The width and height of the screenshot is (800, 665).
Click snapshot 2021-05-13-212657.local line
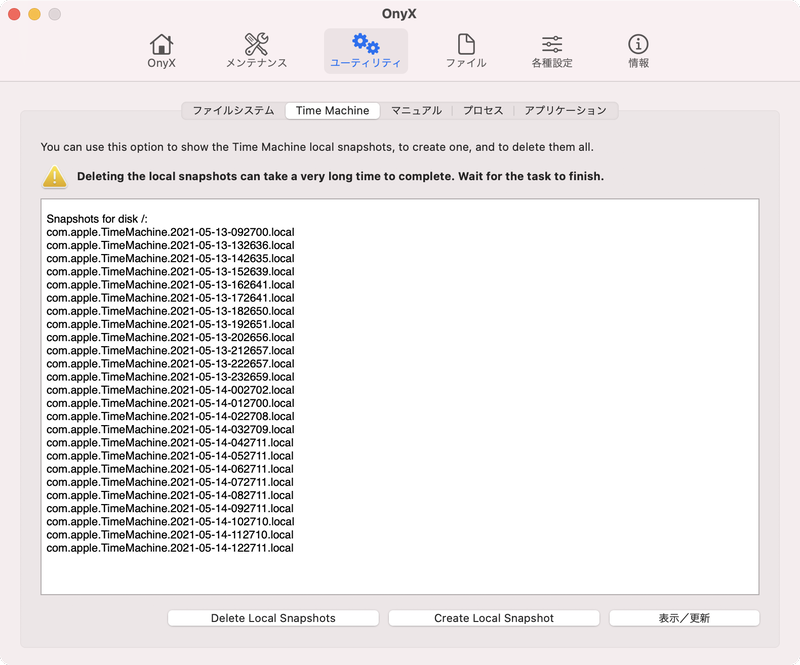[x=170, y=351]
